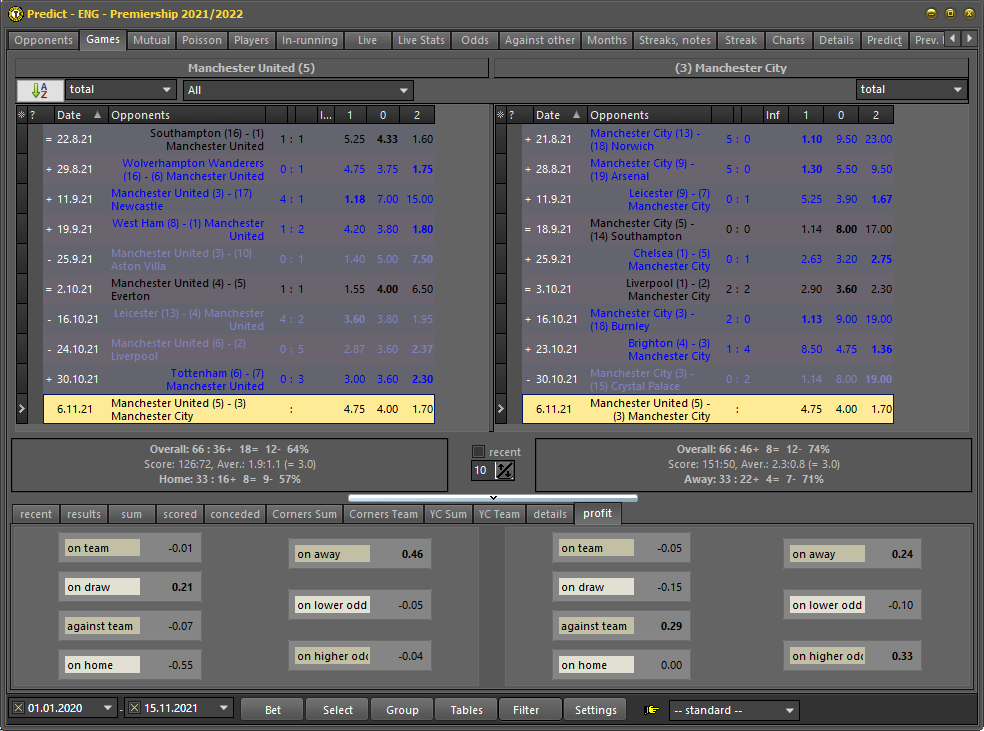The image size is (984, 731).
Task: Click the recent count input showing 10
Action: tap(480, 470)
